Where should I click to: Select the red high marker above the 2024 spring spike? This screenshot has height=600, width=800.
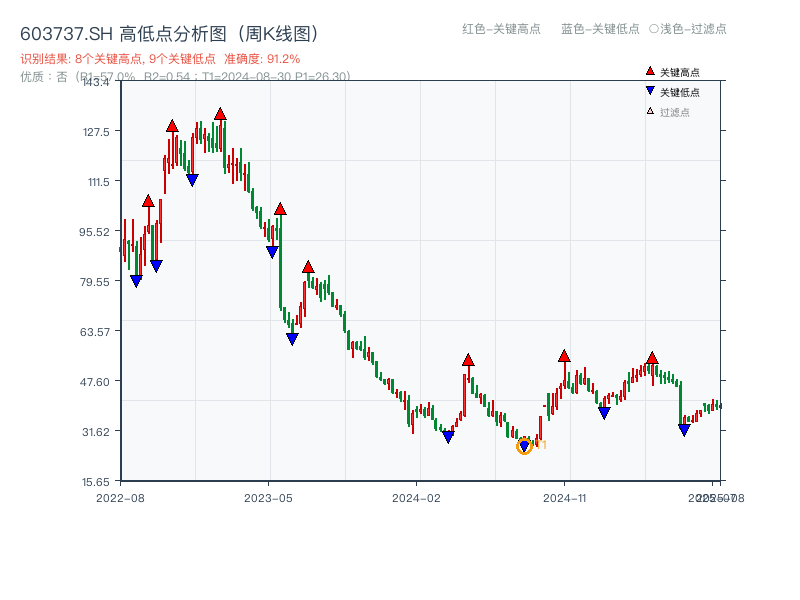point(468,360)
